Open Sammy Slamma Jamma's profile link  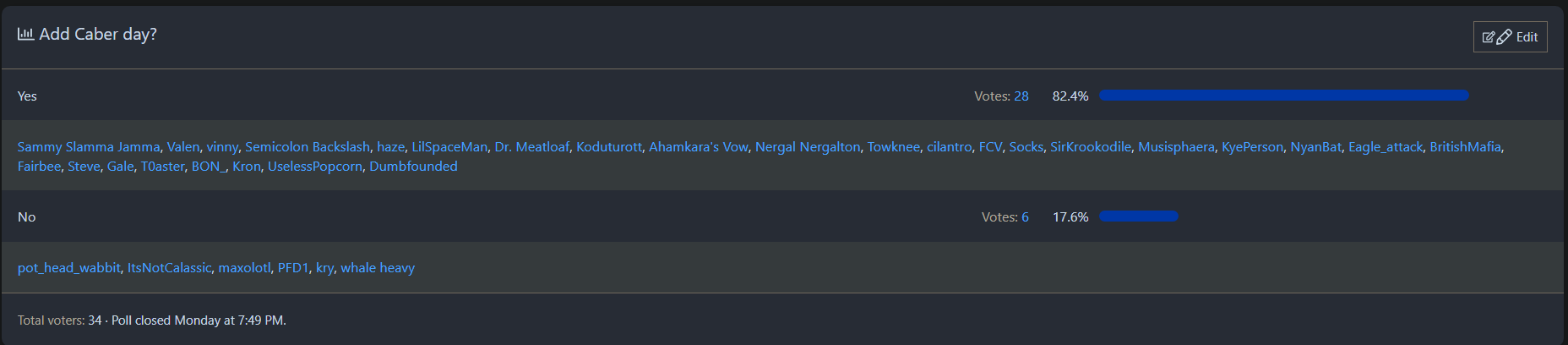coord(89,147)
